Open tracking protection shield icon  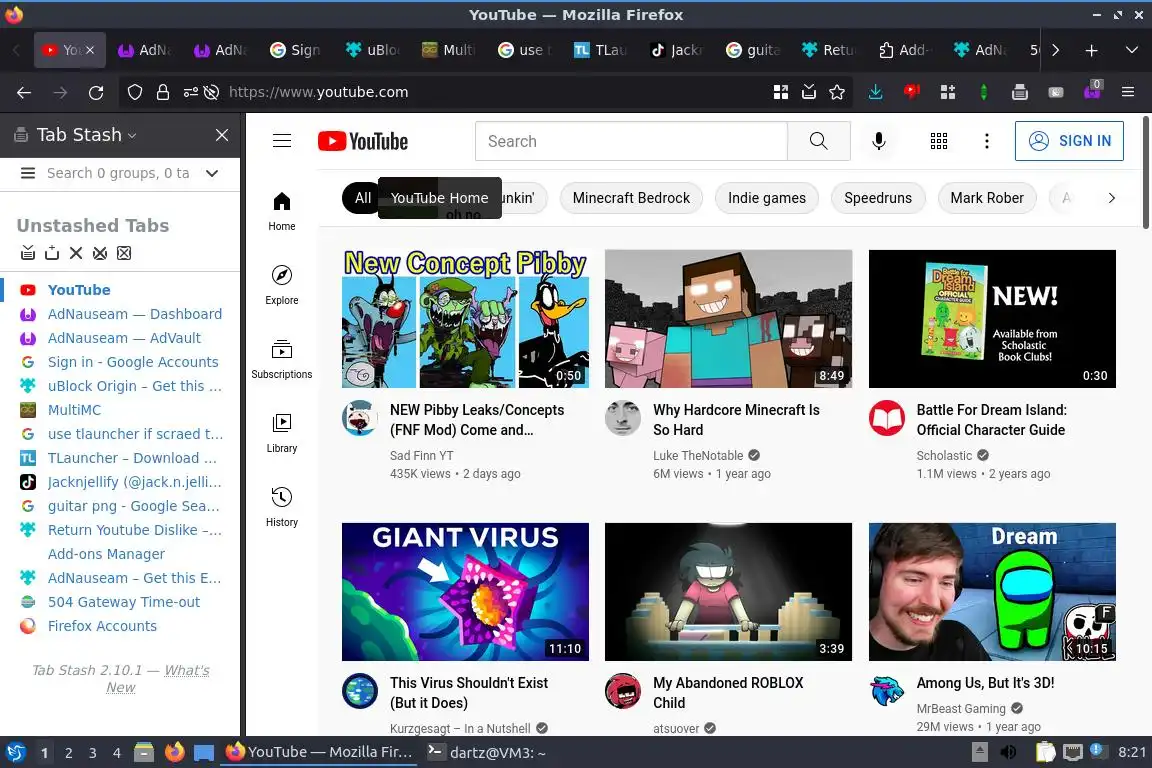tap(135, 93)
